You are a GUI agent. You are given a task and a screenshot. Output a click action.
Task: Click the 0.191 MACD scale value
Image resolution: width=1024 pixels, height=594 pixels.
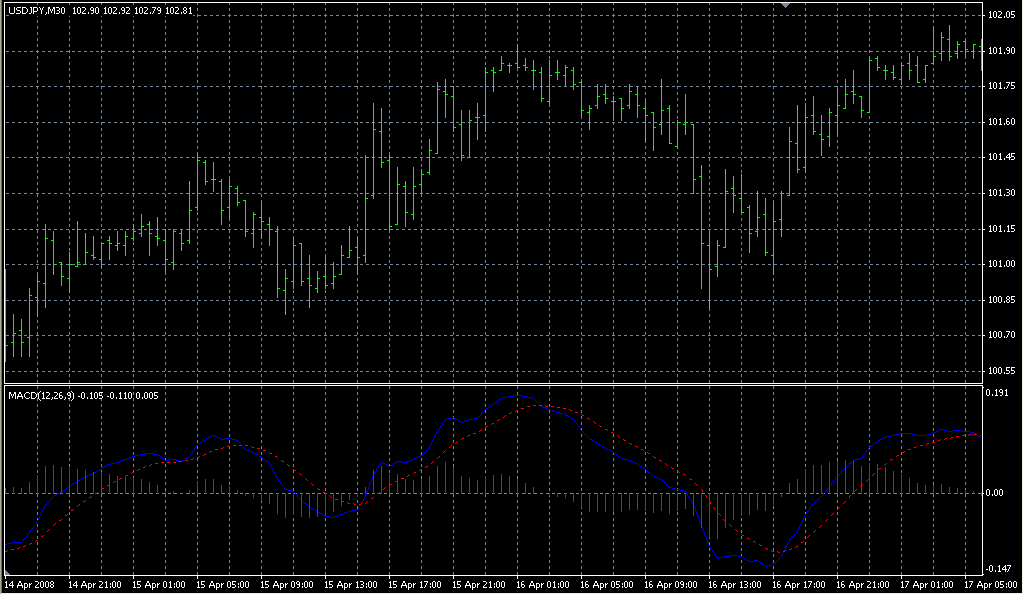[1000, 394]
